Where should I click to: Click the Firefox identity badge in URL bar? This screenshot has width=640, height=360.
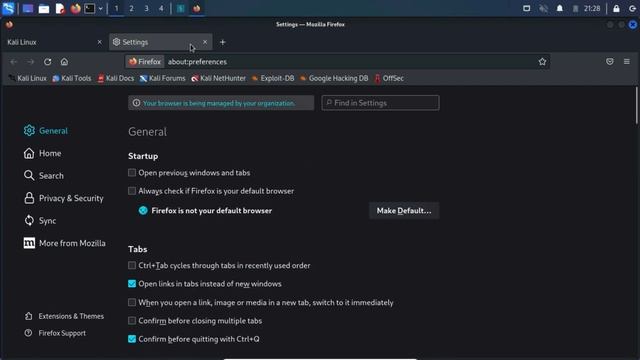145,62
